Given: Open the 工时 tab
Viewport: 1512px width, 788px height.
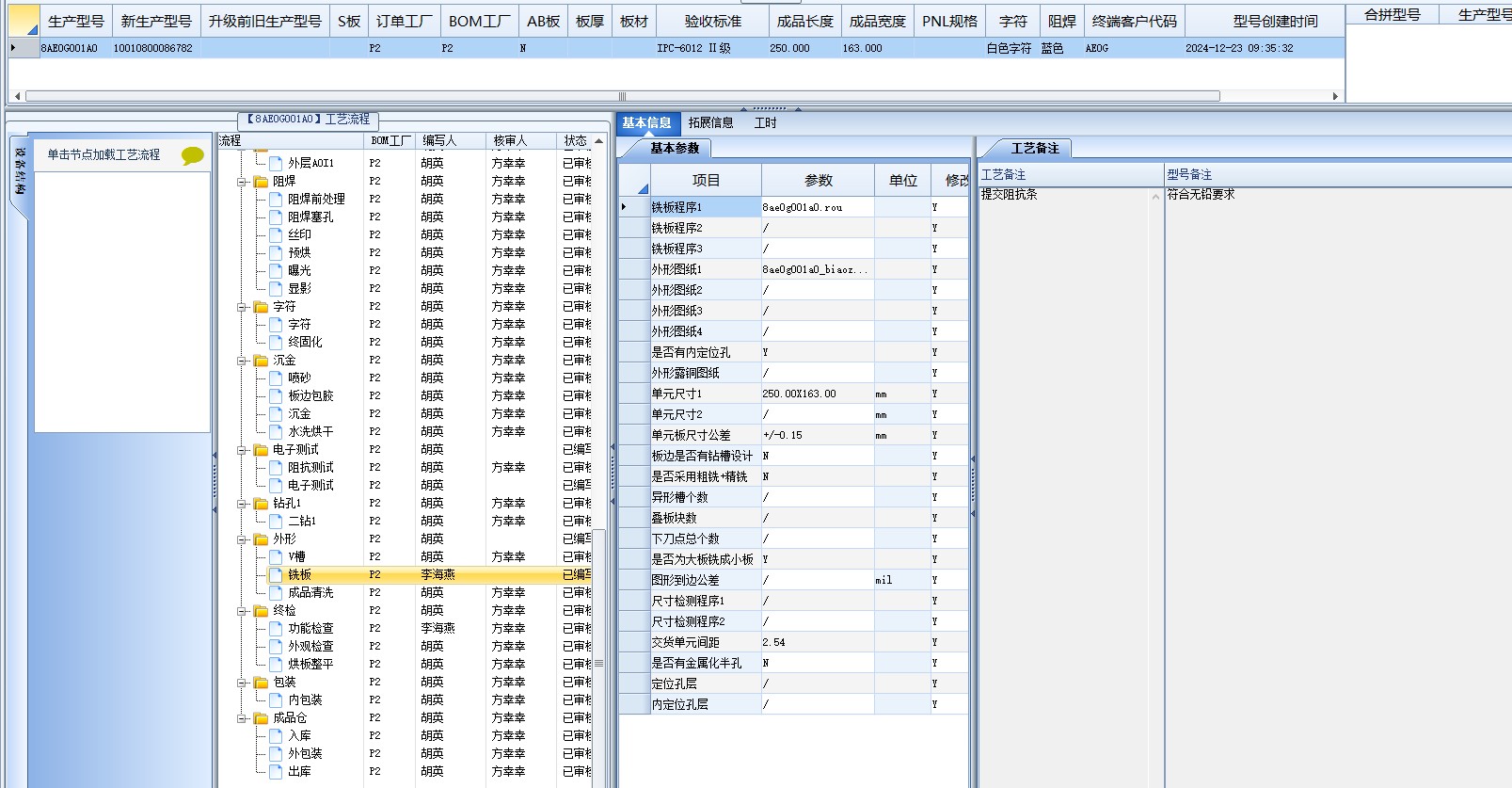Looking at the screenshot, I should point(766,122).
